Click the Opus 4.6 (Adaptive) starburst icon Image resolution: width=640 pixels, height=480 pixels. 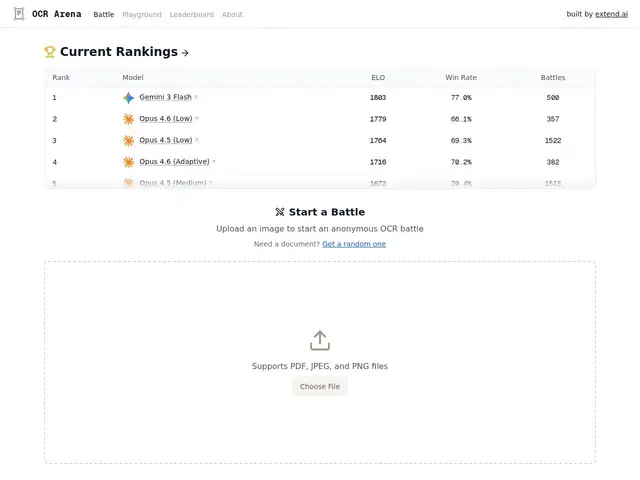coord(129,162)
